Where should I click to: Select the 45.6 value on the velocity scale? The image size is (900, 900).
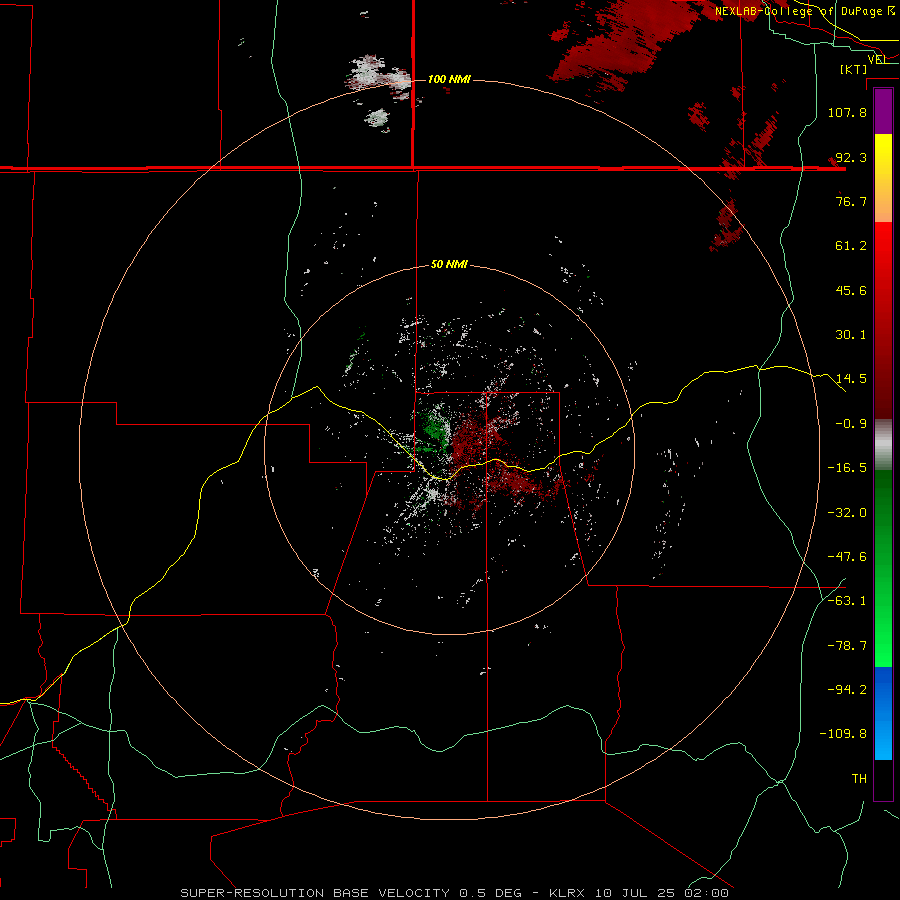pos(851,290)
